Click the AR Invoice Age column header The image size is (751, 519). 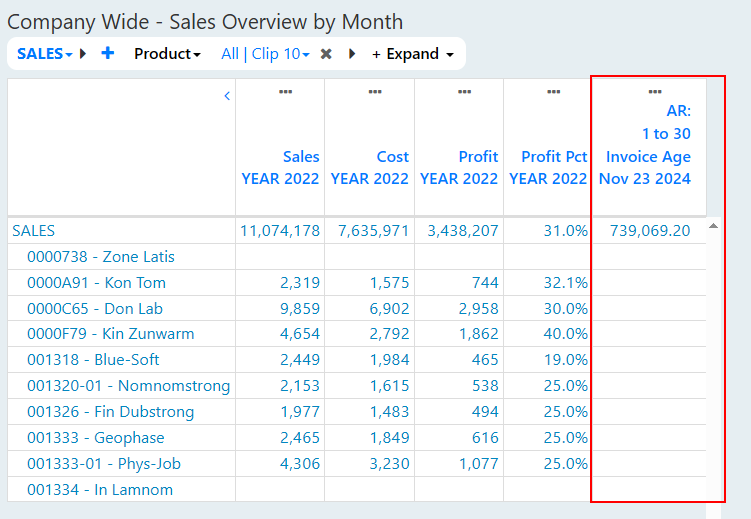(645, 145)
